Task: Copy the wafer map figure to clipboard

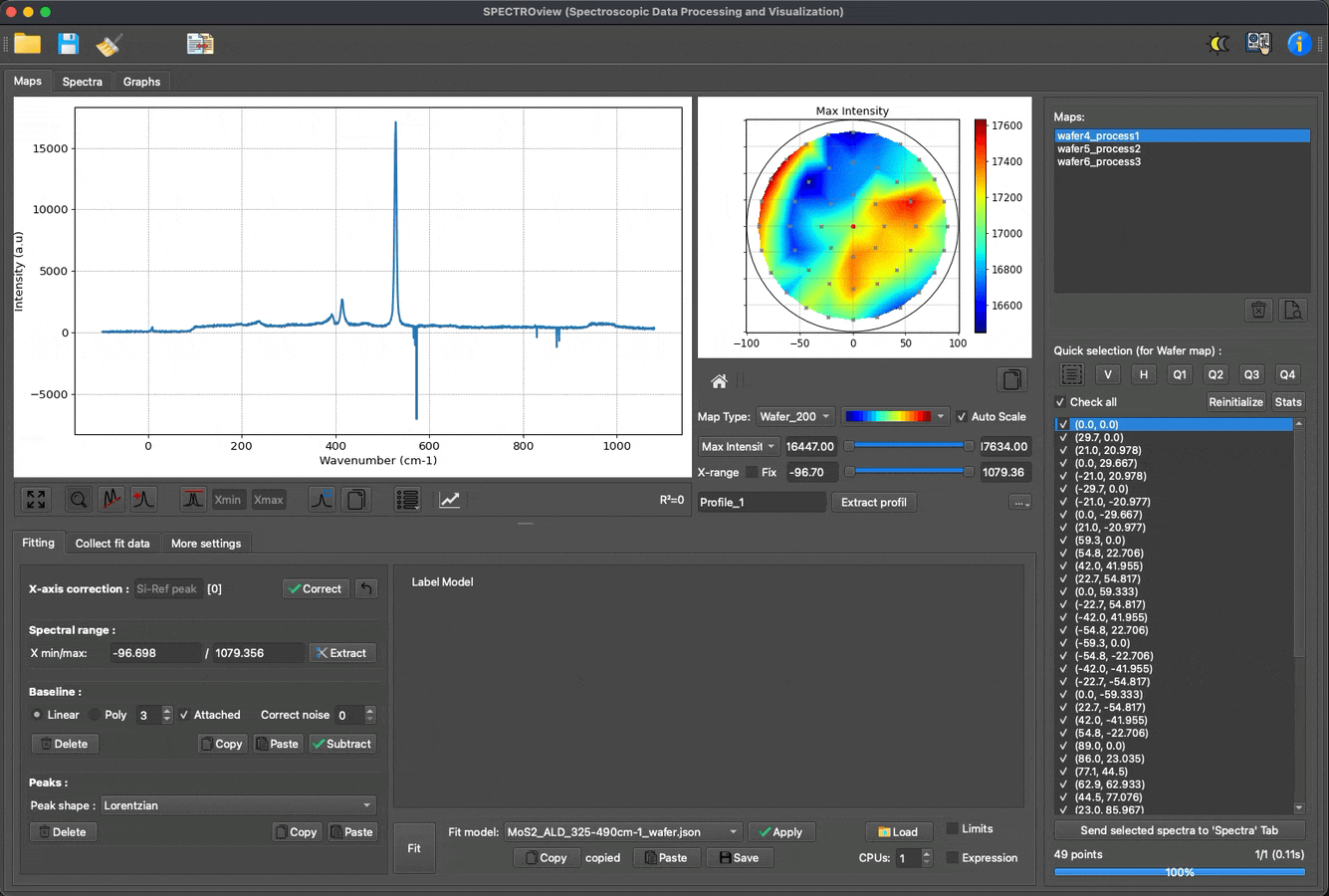Action: coord(1011,379)
